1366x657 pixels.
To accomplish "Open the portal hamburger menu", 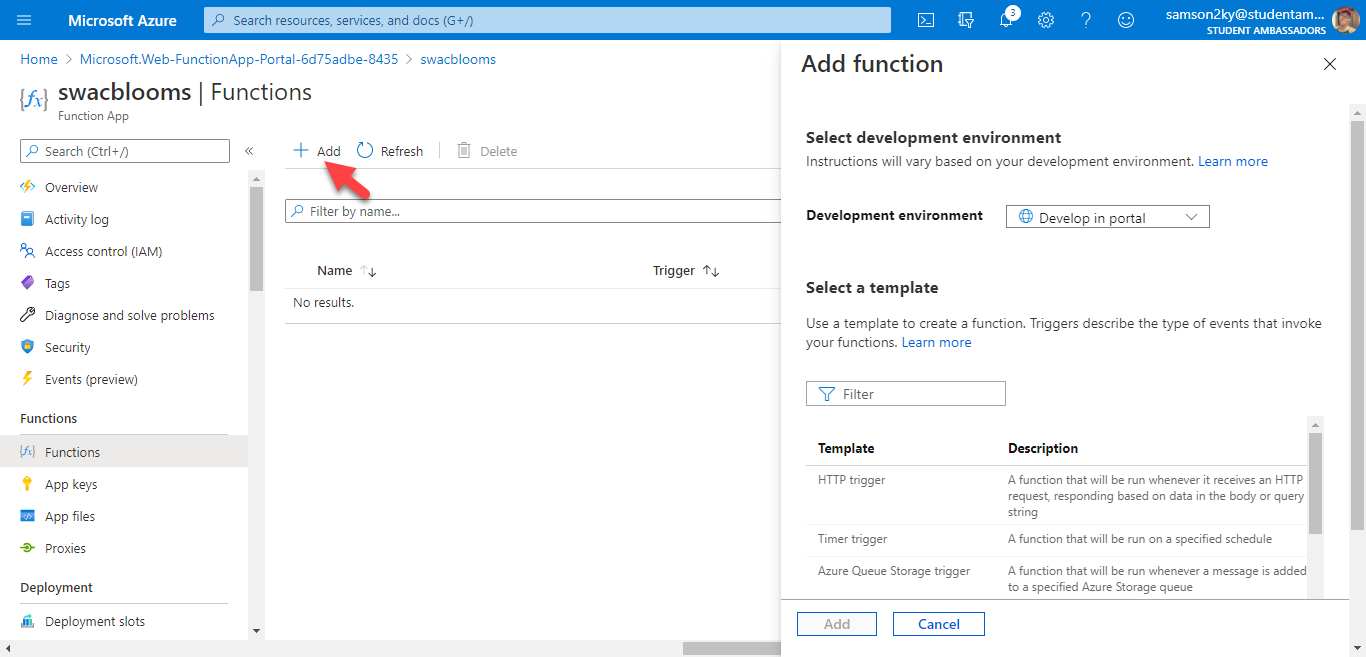I will click(24, 20).
